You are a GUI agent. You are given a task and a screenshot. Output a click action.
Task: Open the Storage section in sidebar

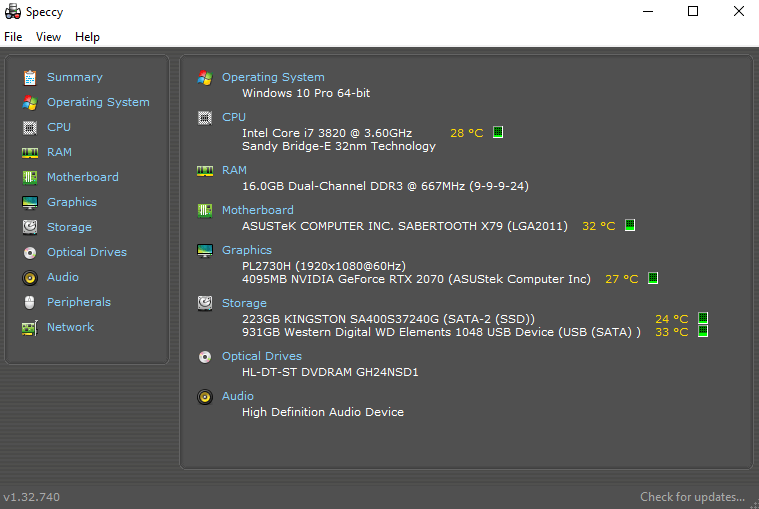(69, 227)
